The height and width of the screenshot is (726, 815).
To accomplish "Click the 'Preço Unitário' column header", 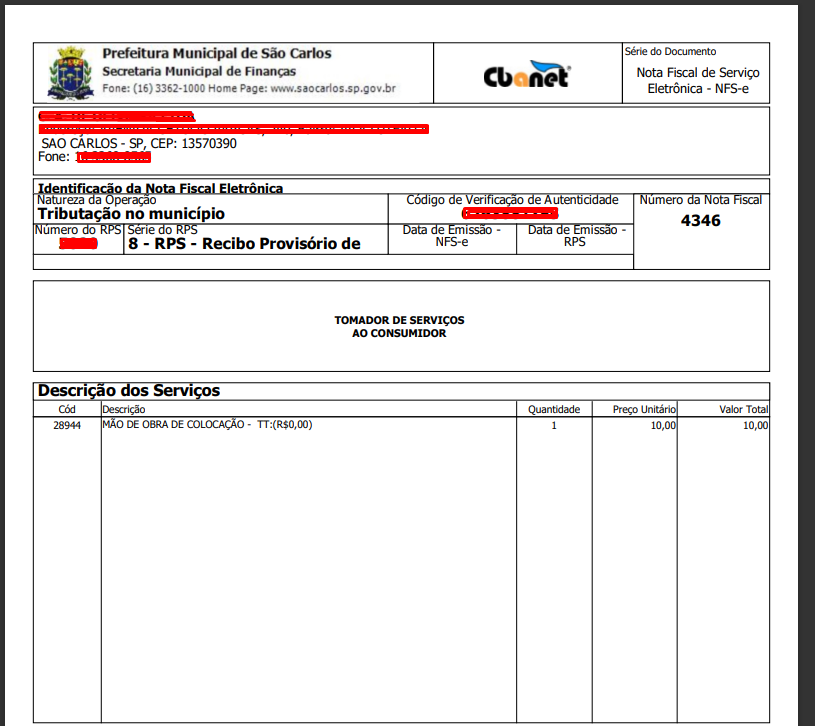I will click(644, 410).
